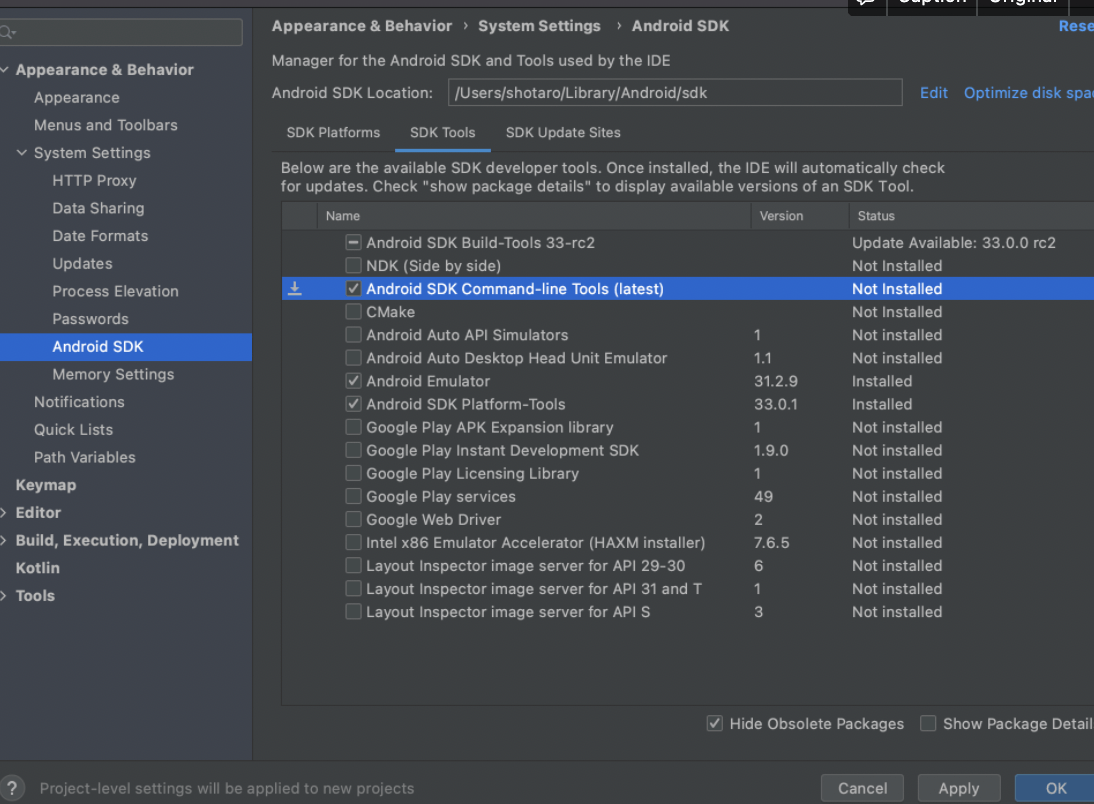Image resolution: width=1094 pixels, height=804 pixels.
Task: Click 'Update Available: 33.0.0 rc2' status
Action: (x=953, y=242)
